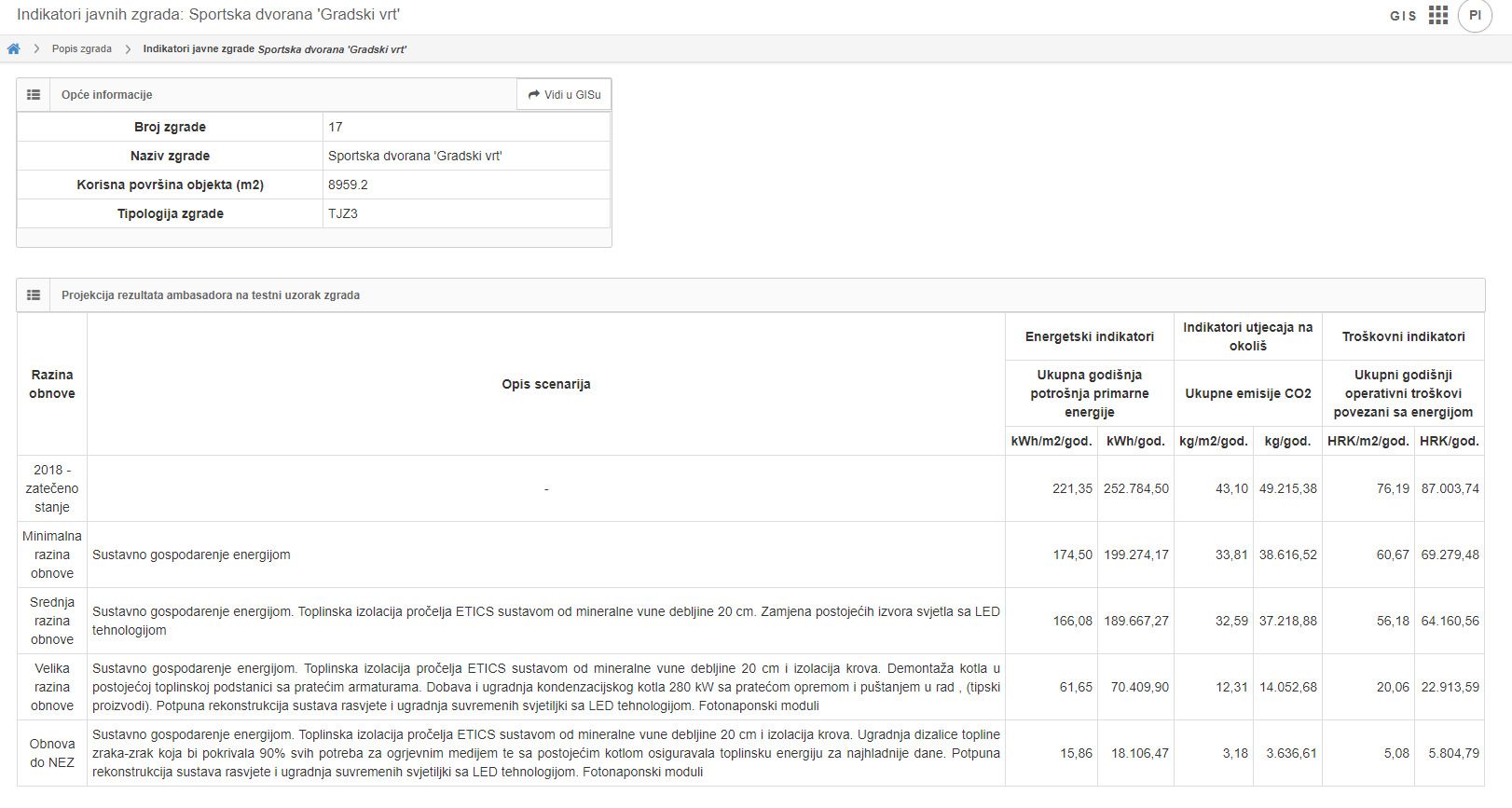Go to Popis zgrada in the breadcrumb
Image resolution: width=1512 pixels, height=808 pixels.
coord(81,48)
